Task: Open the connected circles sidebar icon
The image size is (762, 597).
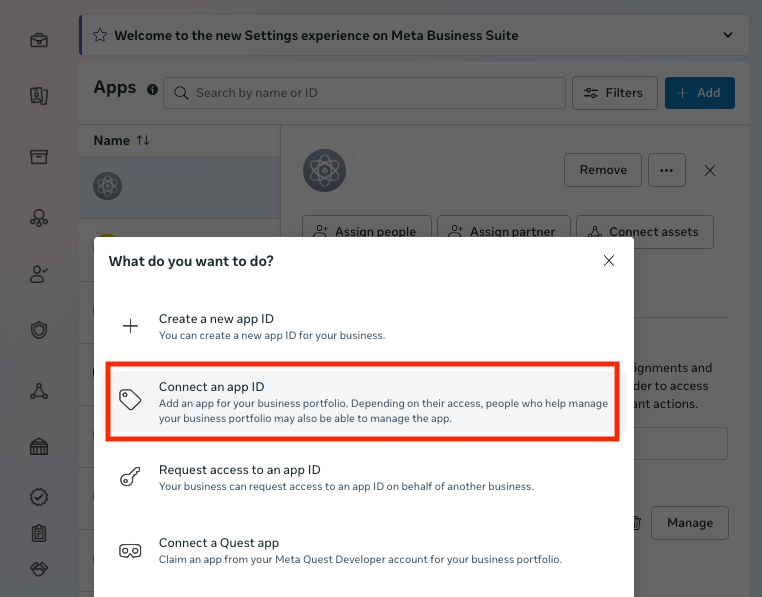Action: [39, 218]
